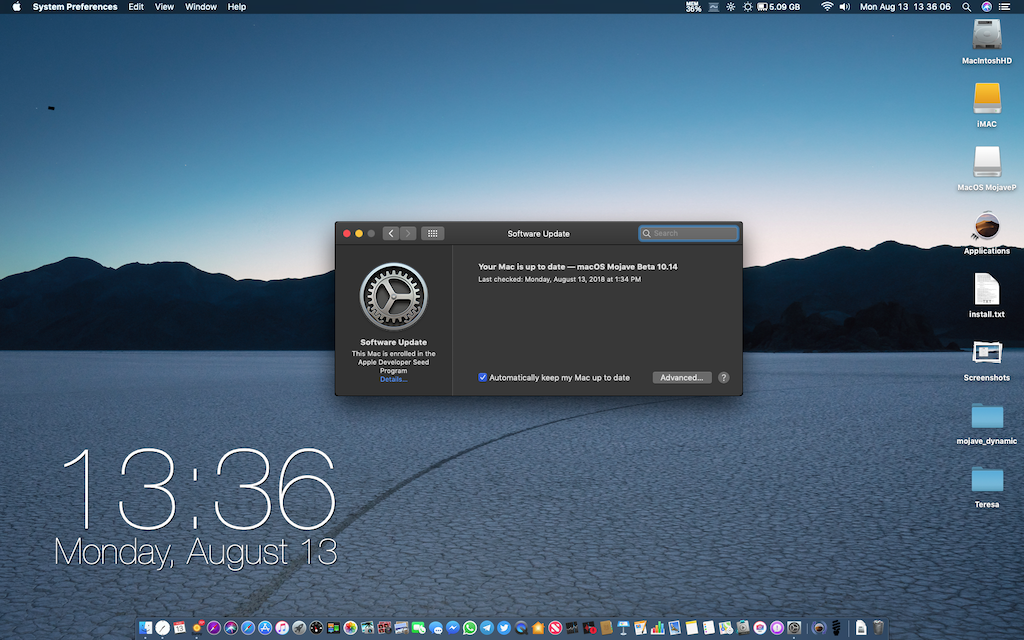Open Notification Center list icon

coord(1005,7)
